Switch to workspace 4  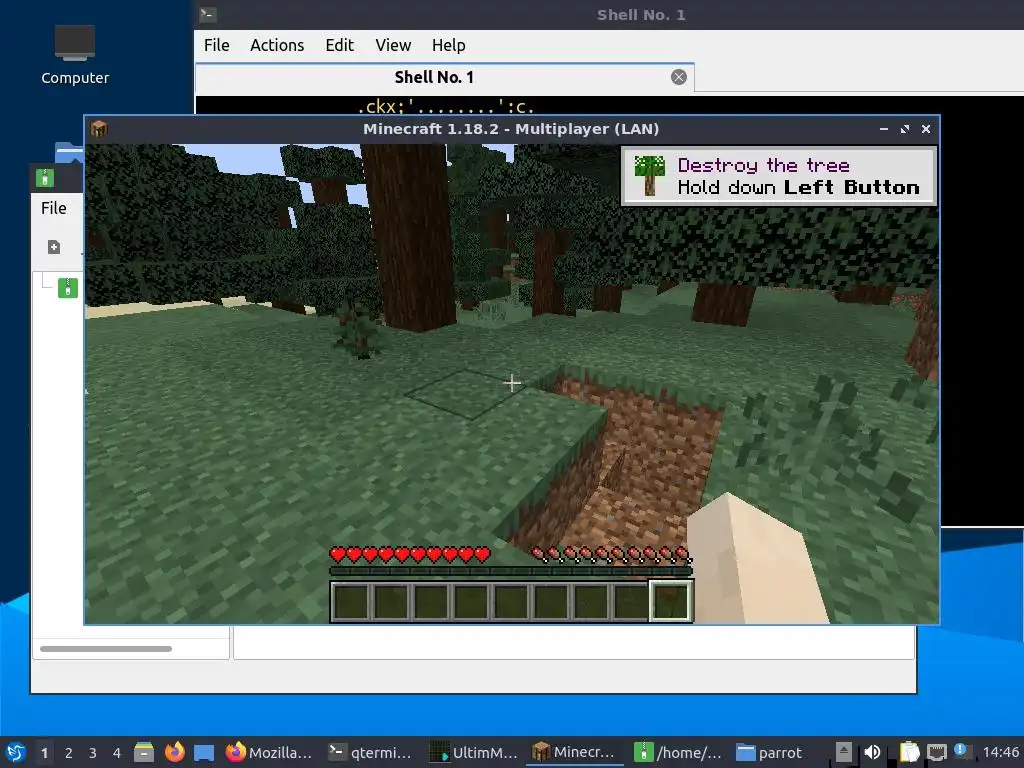tap(117, 753)
